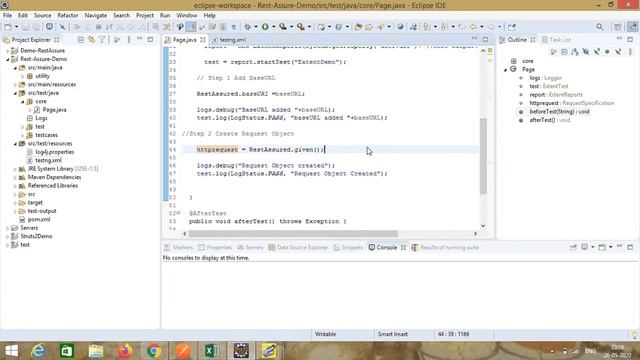The width and height of the screenshot is (640, 360).
Task: Go to Previous Annotation icon
Action: (444, 27)
